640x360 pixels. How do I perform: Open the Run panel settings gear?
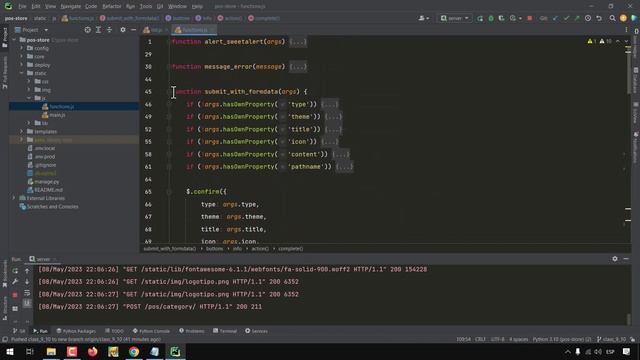[615, 259]
